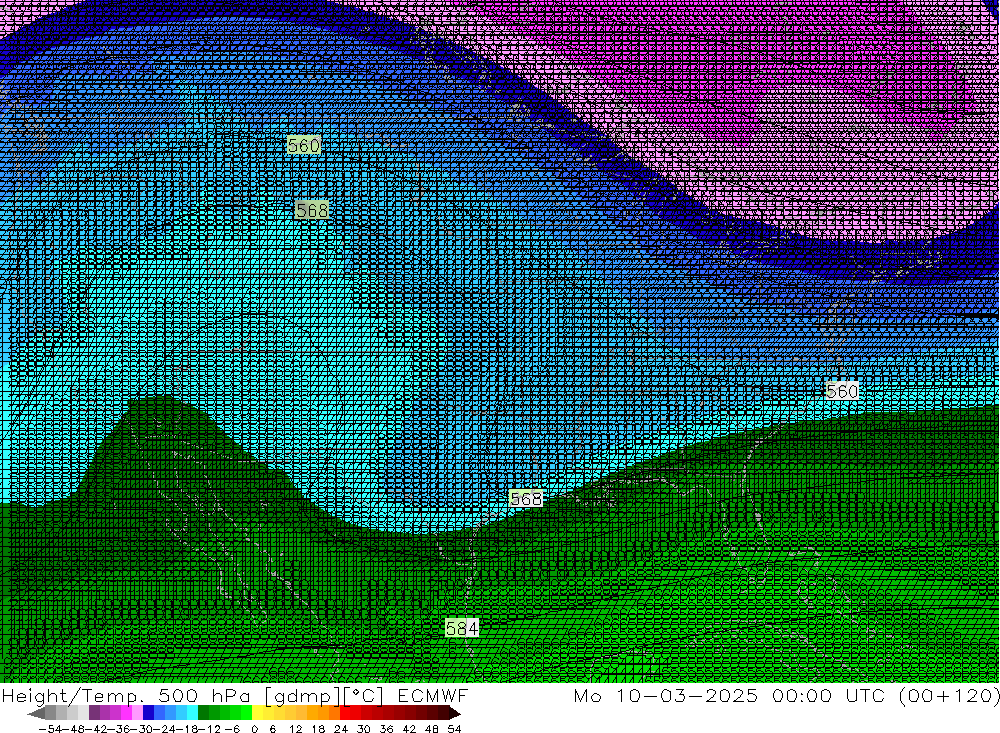Click the 584 contour height label

tap(462, 628)
